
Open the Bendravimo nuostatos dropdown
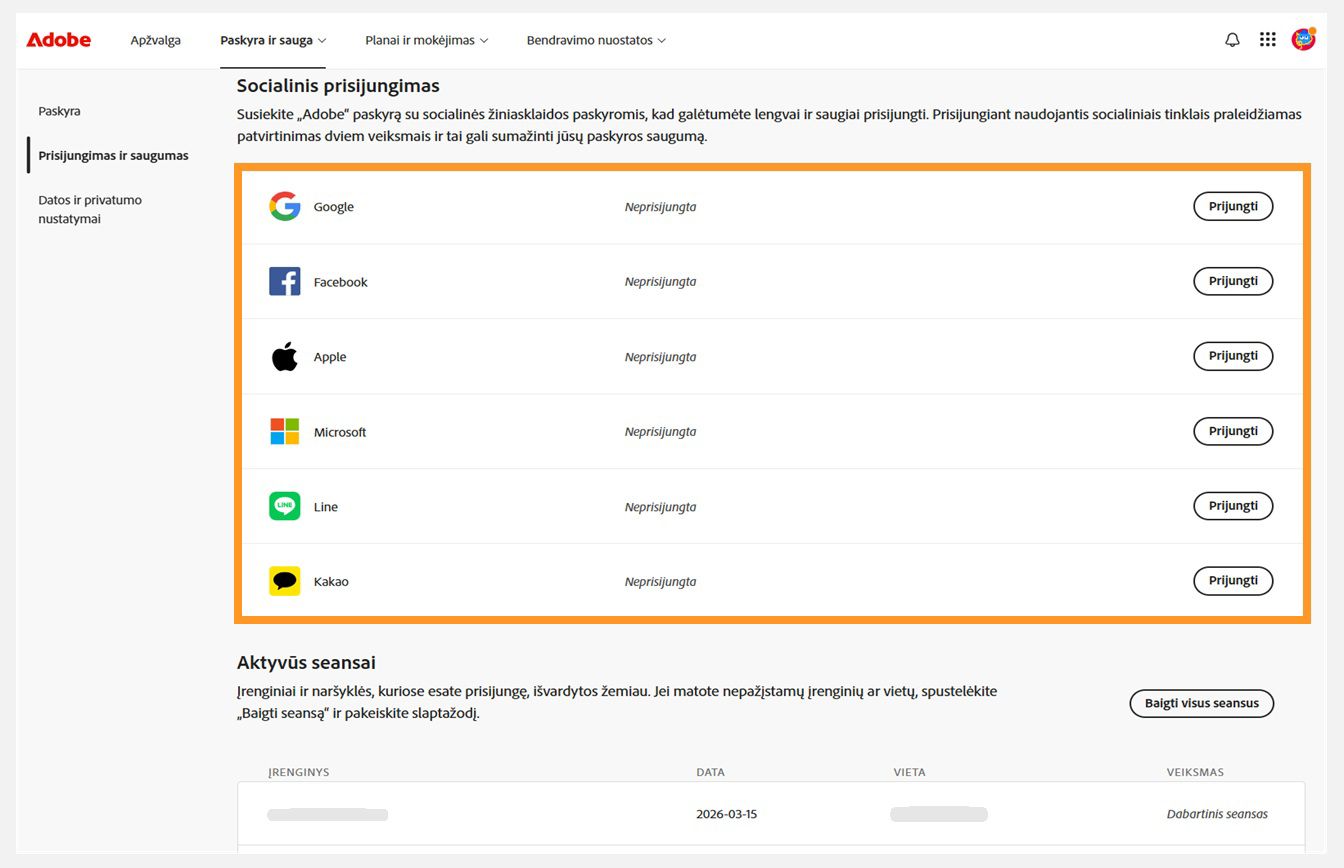pos(596,40)
